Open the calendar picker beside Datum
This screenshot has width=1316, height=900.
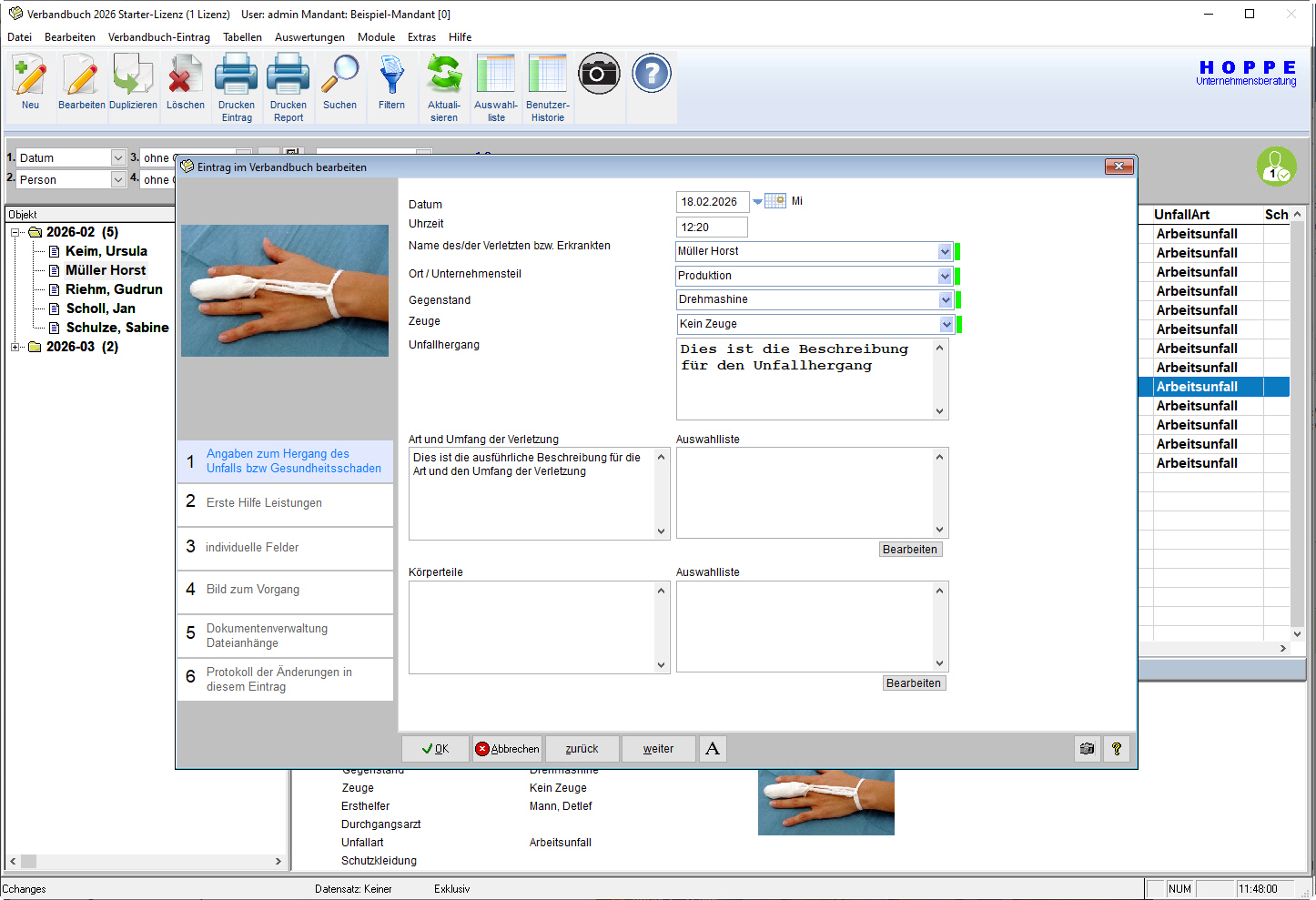click(x=775, y=201)
